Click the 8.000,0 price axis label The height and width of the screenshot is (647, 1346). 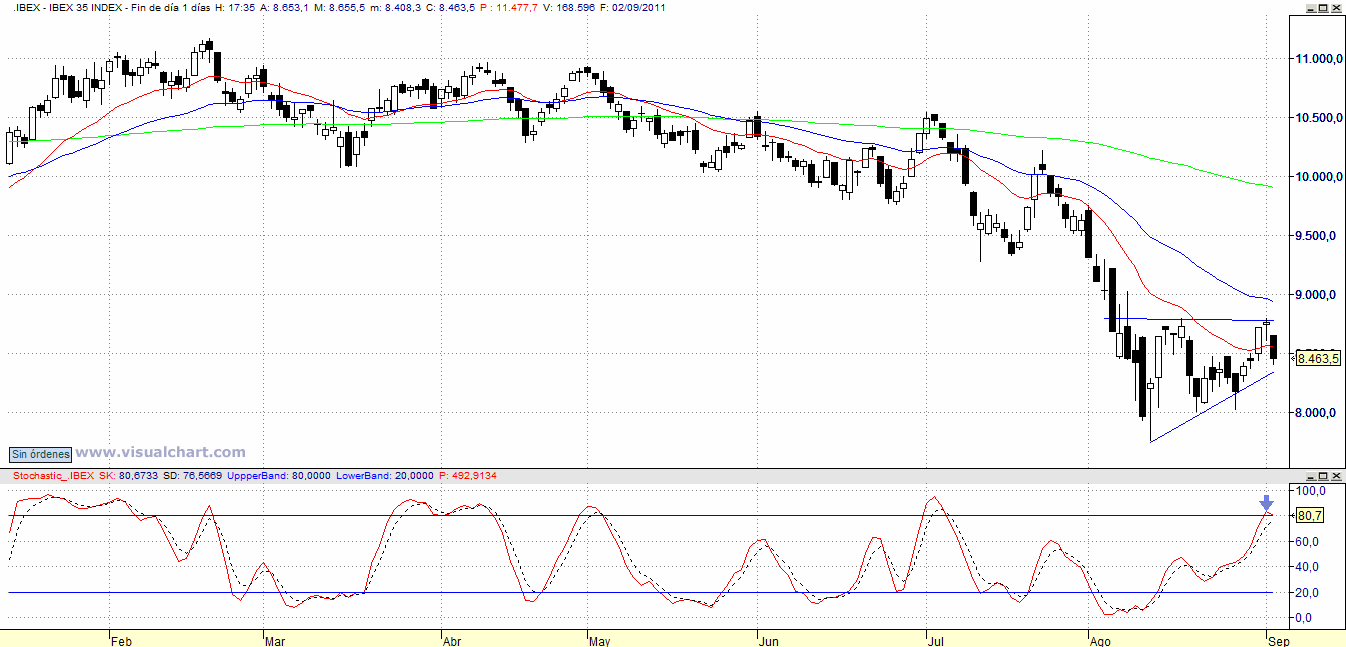[1318, 413]
